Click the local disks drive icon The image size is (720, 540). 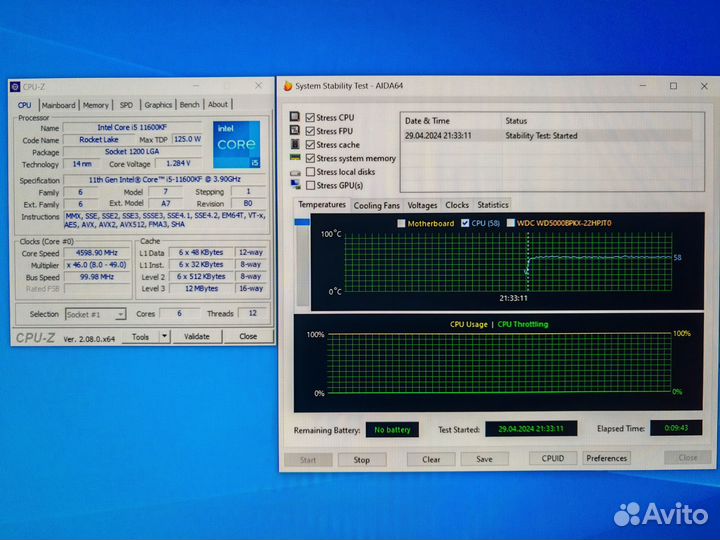pos(295,172)
